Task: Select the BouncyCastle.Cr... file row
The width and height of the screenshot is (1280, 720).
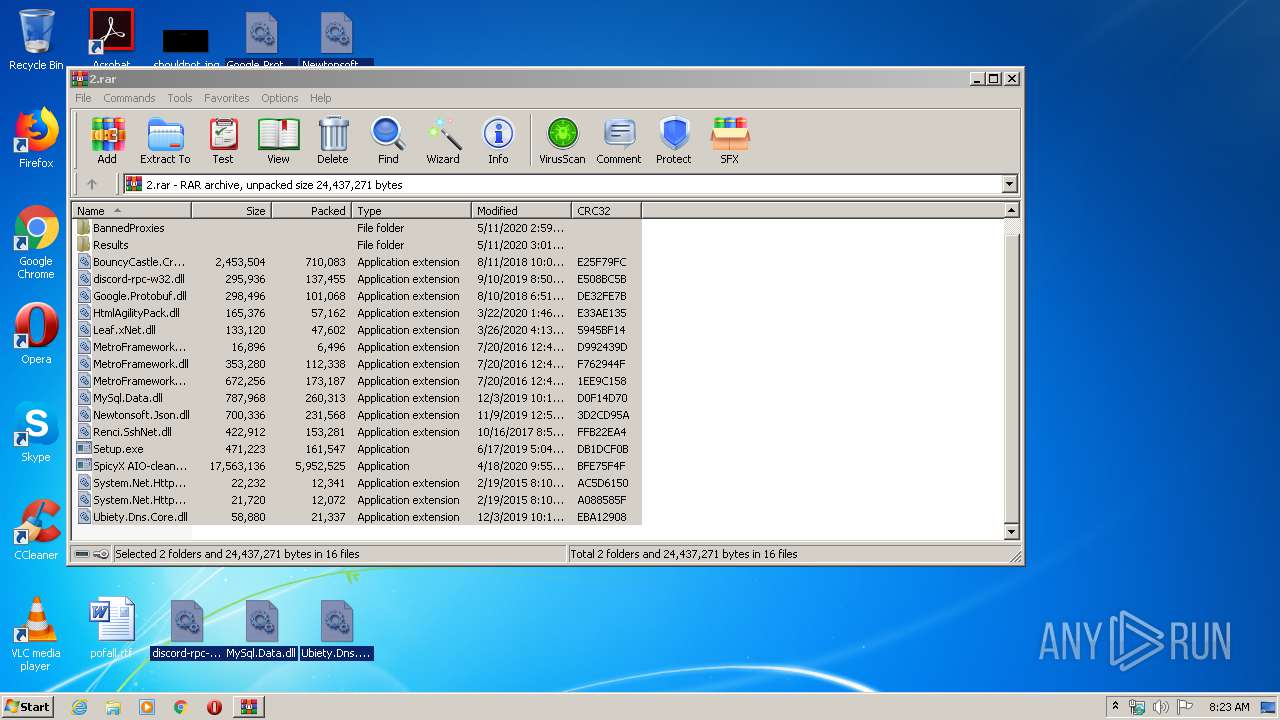Action: click(x=356, y=262)
